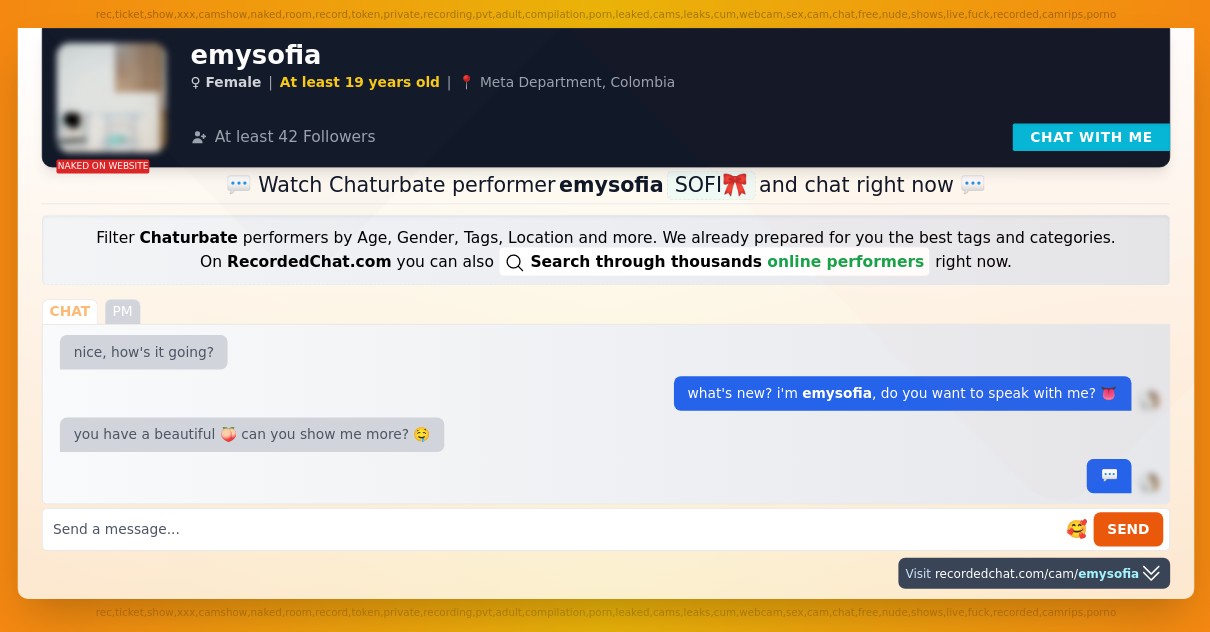1210x632 pixels.
Task: Click the speech bubble icon before Watch Chaturbate
Action: point(239,185)
